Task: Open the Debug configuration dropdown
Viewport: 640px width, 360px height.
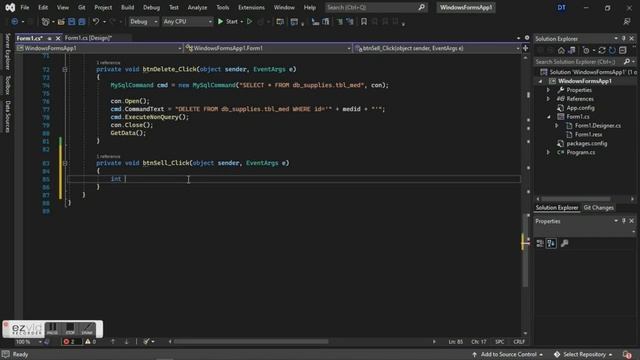Action: point(143,22)
